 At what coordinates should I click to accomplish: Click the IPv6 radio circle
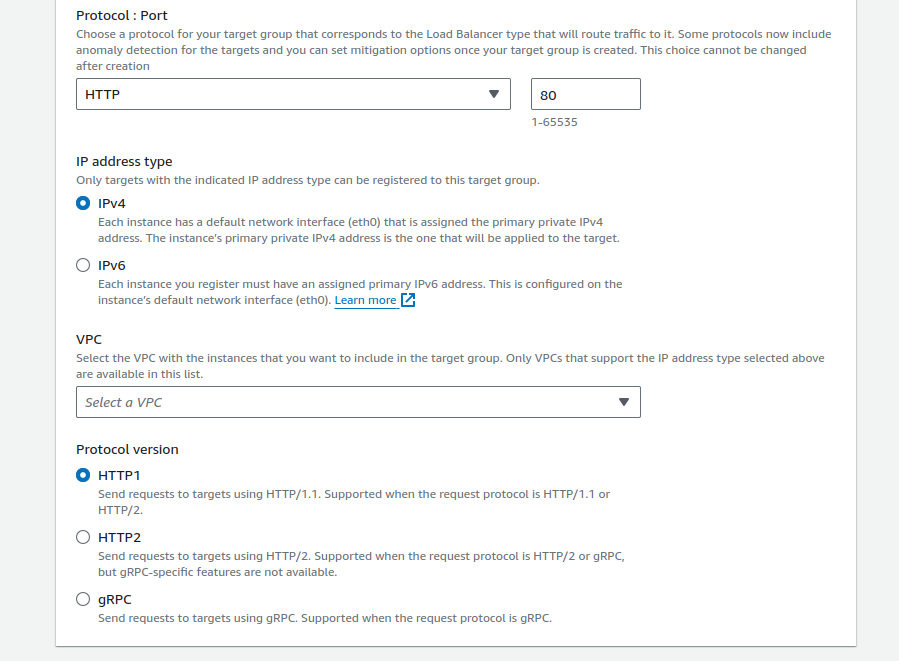click(83, 265)
